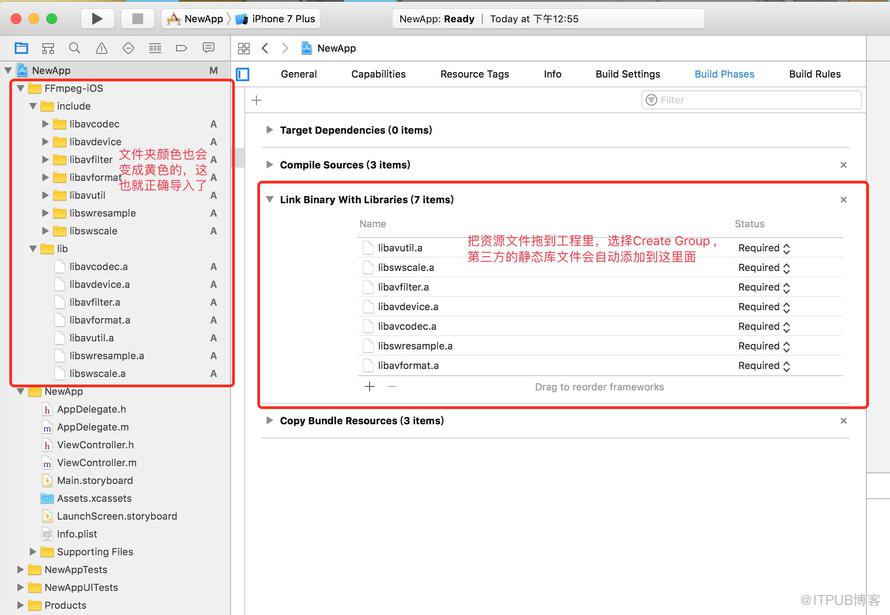
Task: Remove the Compile Sources phase with X
Action: pos(843,165)
